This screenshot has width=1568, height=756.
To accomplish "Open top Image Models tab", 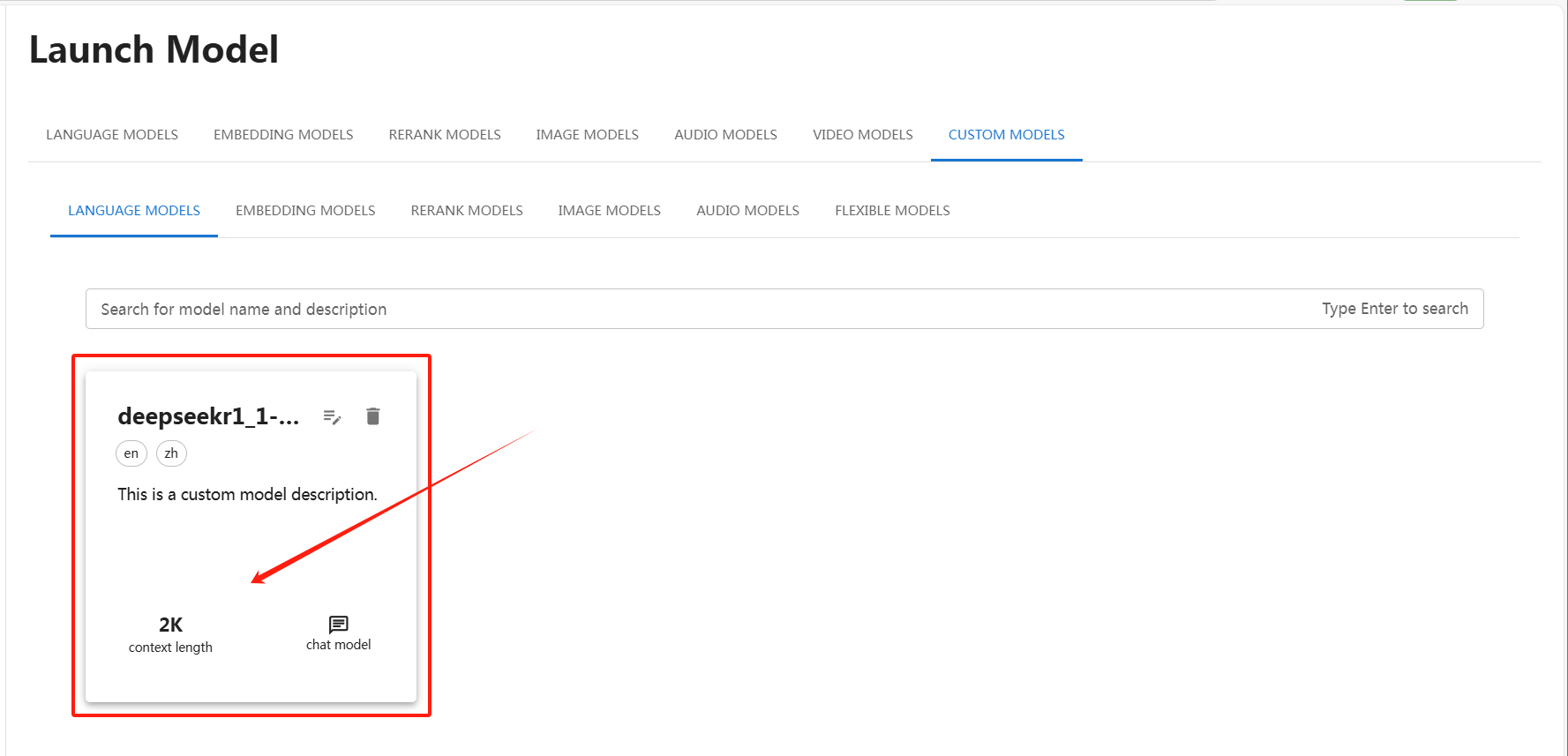I will (588, 135).
